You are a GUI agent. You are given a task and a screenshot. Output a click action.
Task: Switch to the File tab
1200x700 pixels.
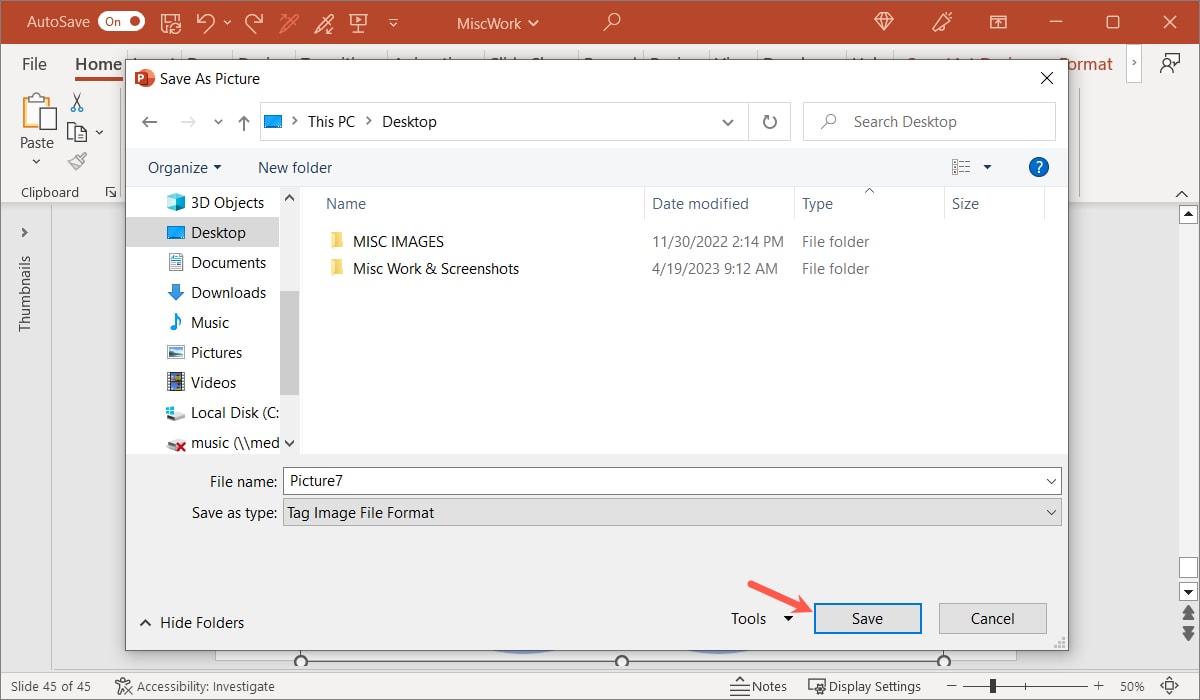[x=33, y=63]
